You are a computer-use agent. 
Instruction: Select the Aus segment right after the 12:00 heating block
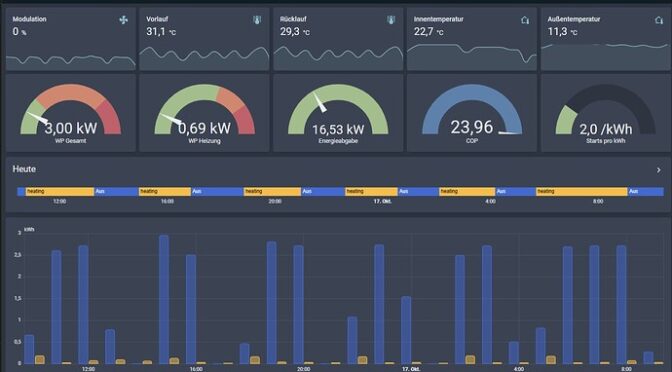pos(116,192)
